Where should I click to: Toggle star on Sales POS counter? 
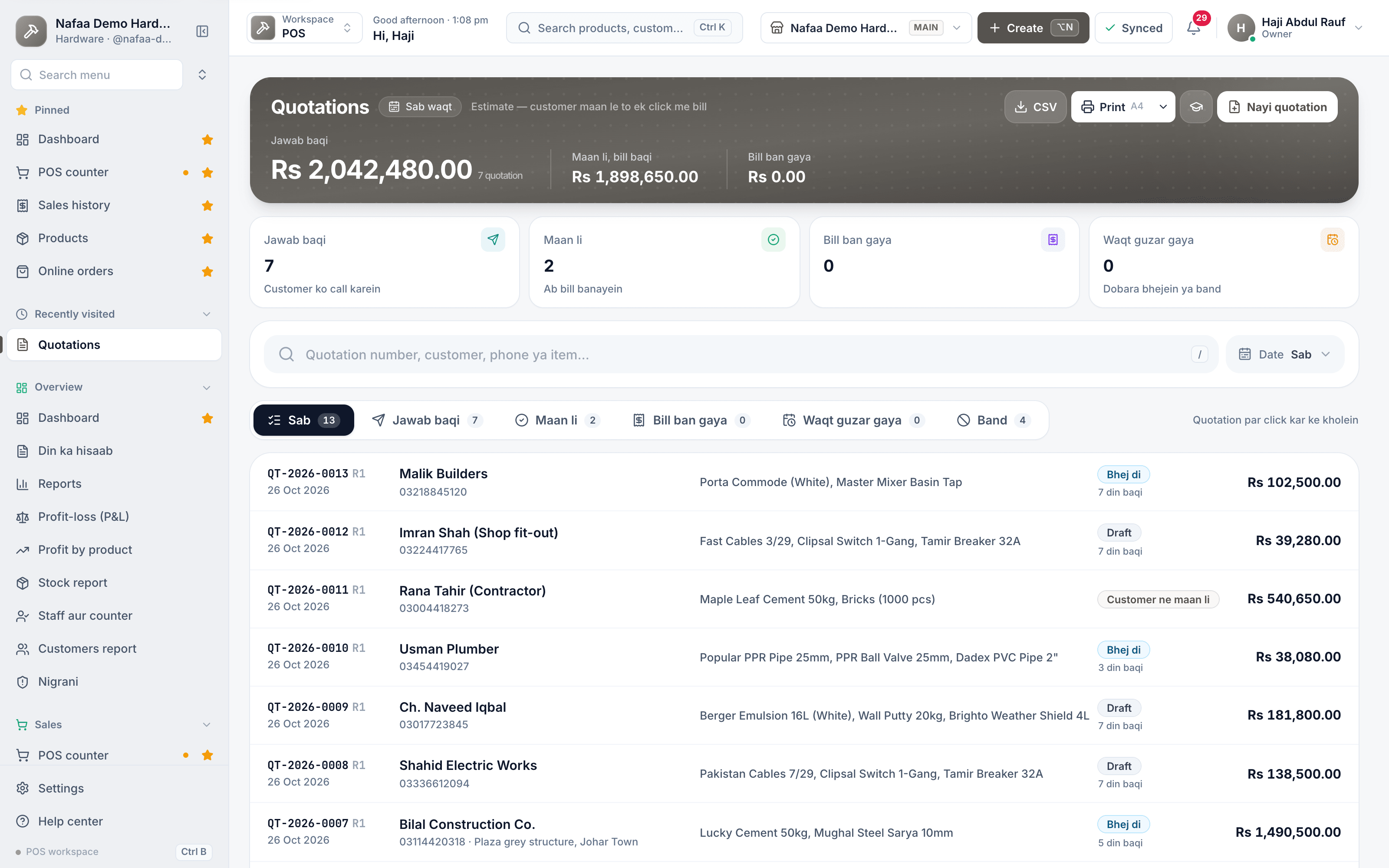pyautogui.click(x=207, y=756)
